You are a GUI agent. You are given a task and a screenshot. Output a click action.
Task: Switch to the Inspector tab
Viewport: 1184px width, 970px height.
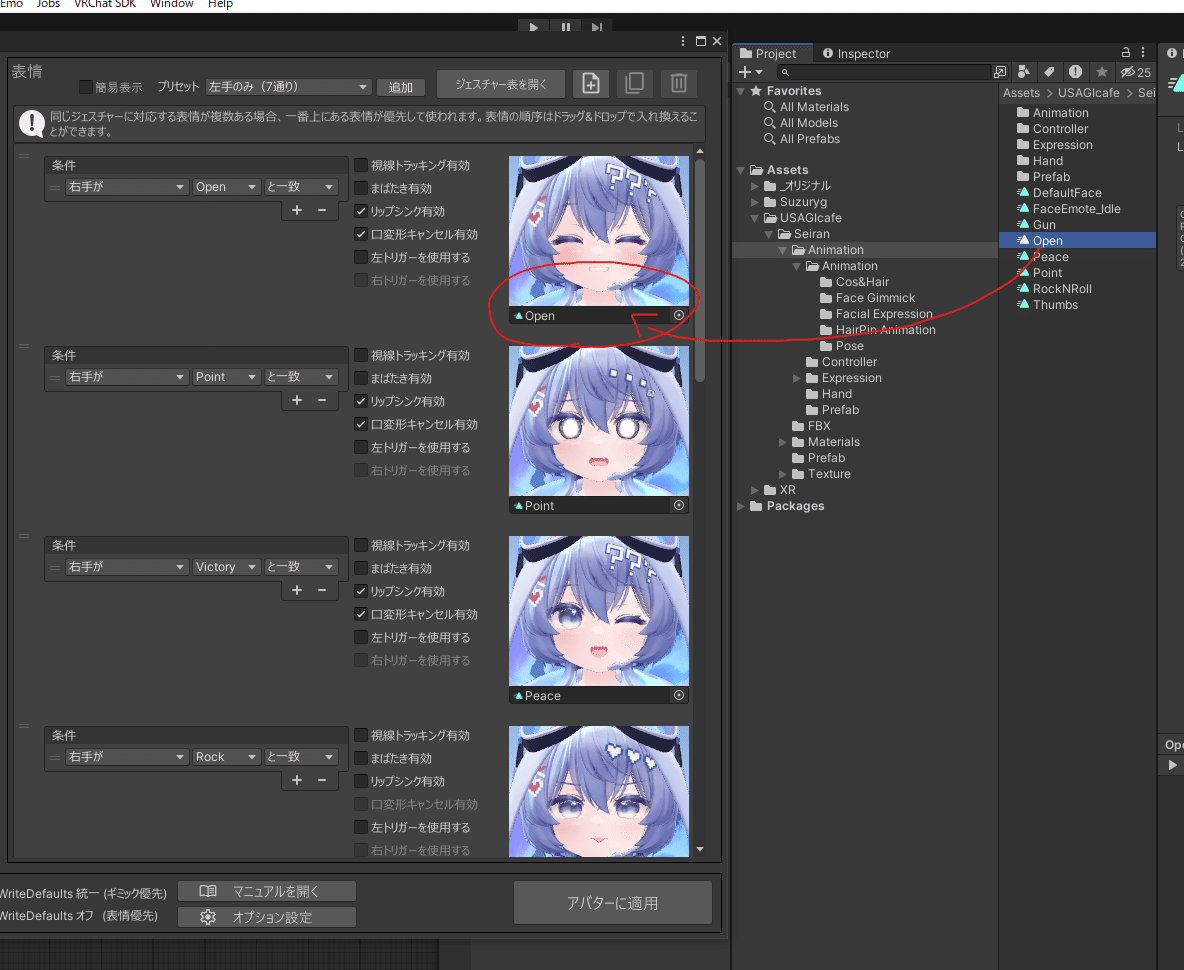(856, 54)
